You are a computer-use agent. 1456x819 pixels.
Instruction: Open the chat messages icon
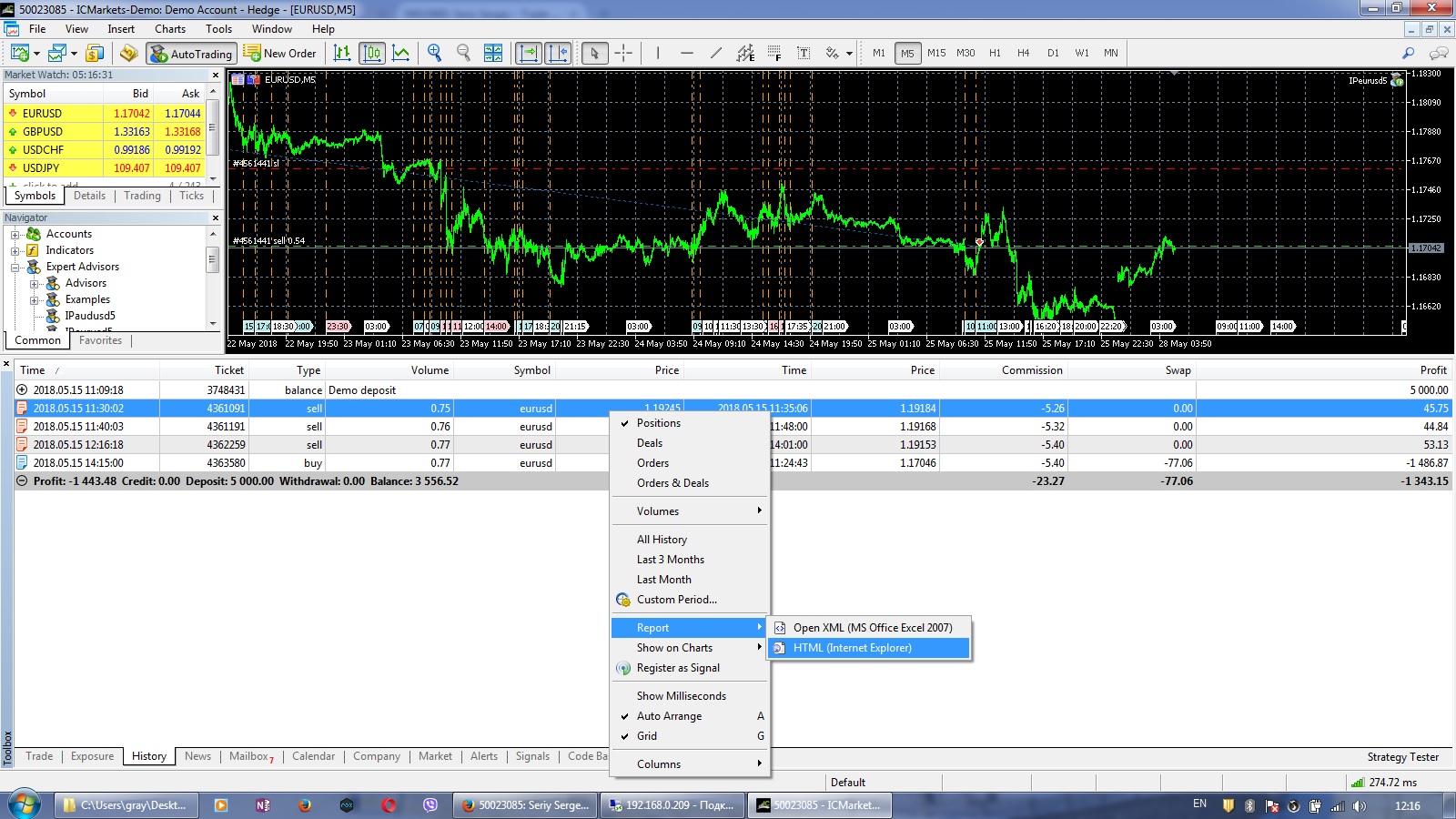1439,53
